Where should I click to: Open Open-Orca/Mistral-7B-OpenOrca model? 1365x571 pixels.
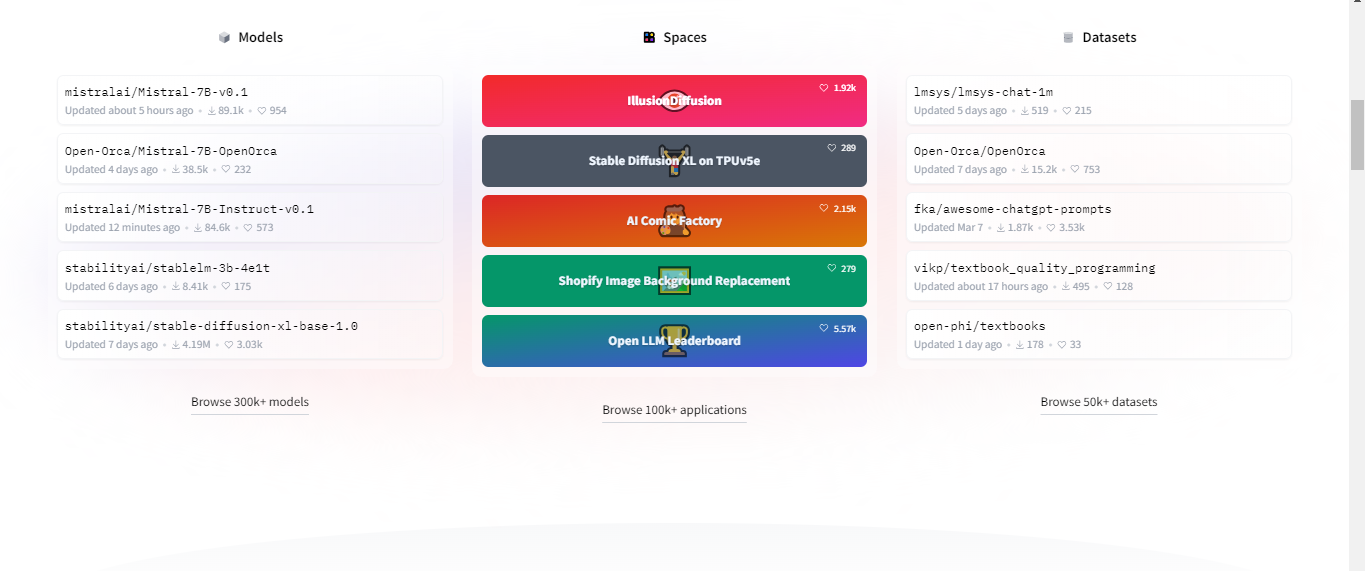pyautogui.click(x=250, y=159)
